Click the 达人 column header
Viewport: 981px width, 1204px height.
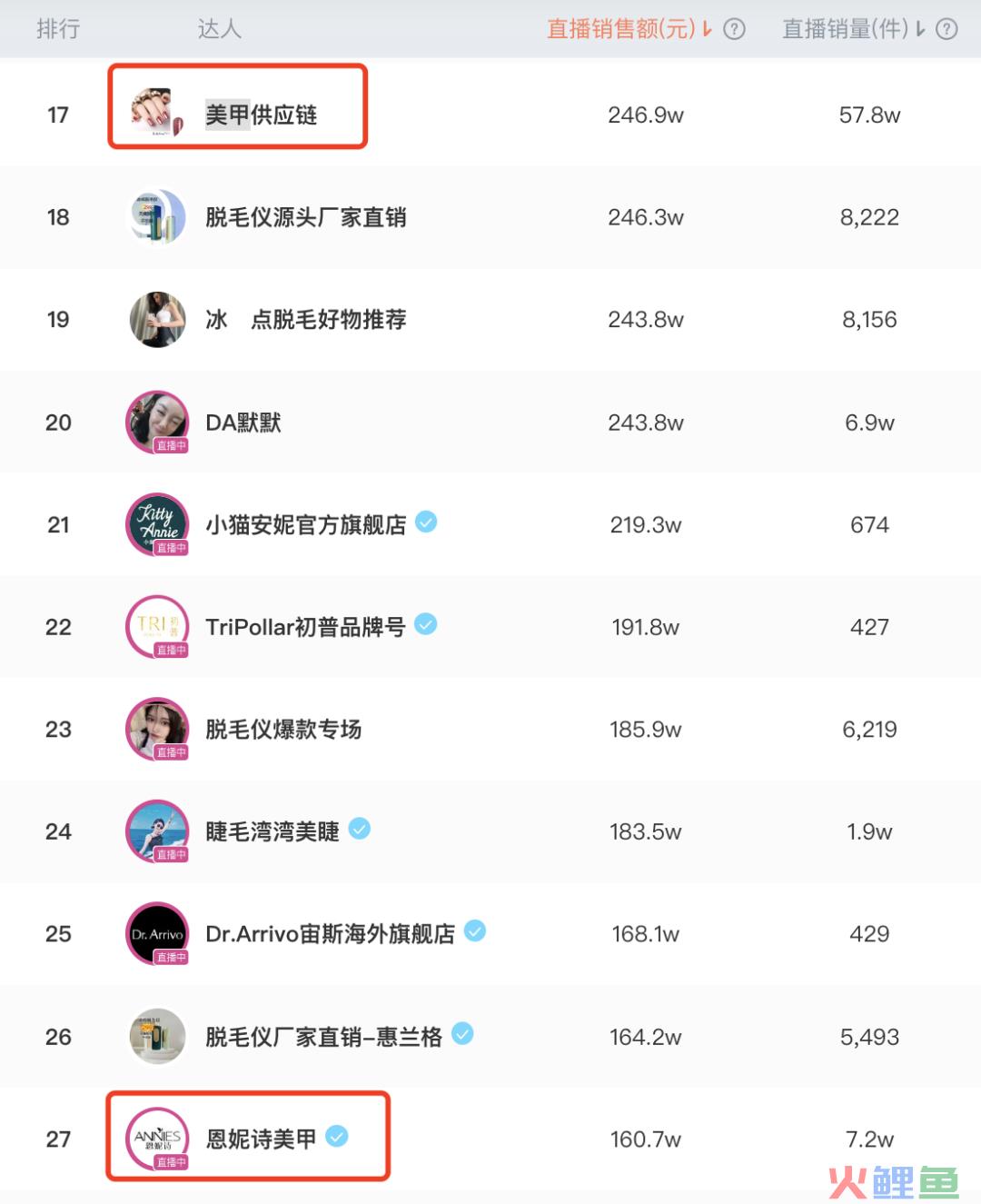[x=220, y=29]
